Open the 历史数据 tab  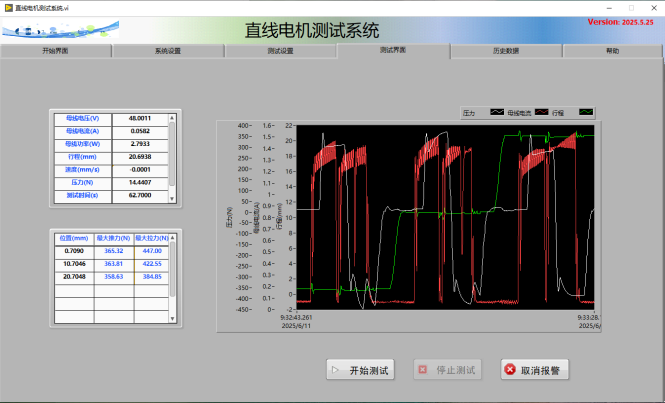tap(506, 50)
